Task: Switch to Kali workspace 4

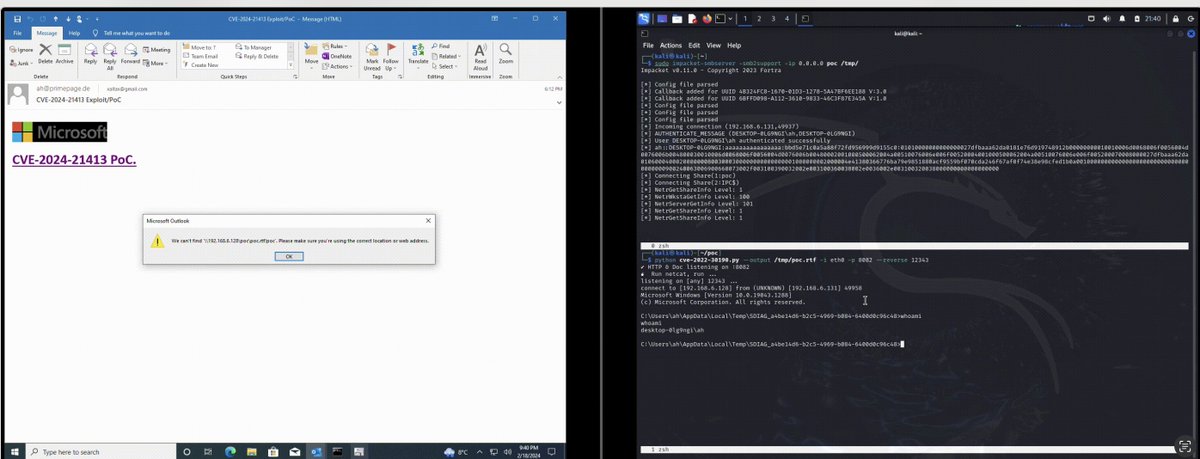Action: (788, 18)
